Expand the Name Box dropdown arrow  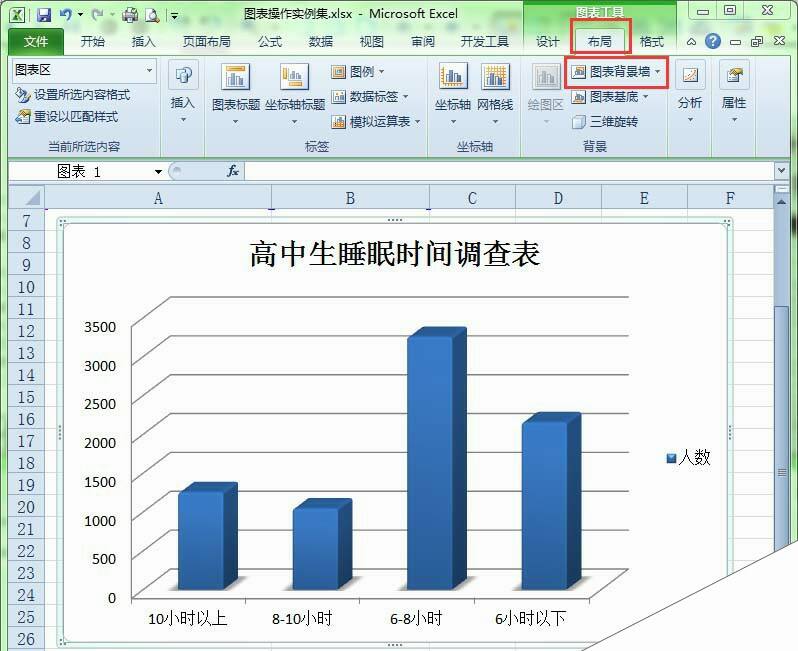click(x=158, y=172)
